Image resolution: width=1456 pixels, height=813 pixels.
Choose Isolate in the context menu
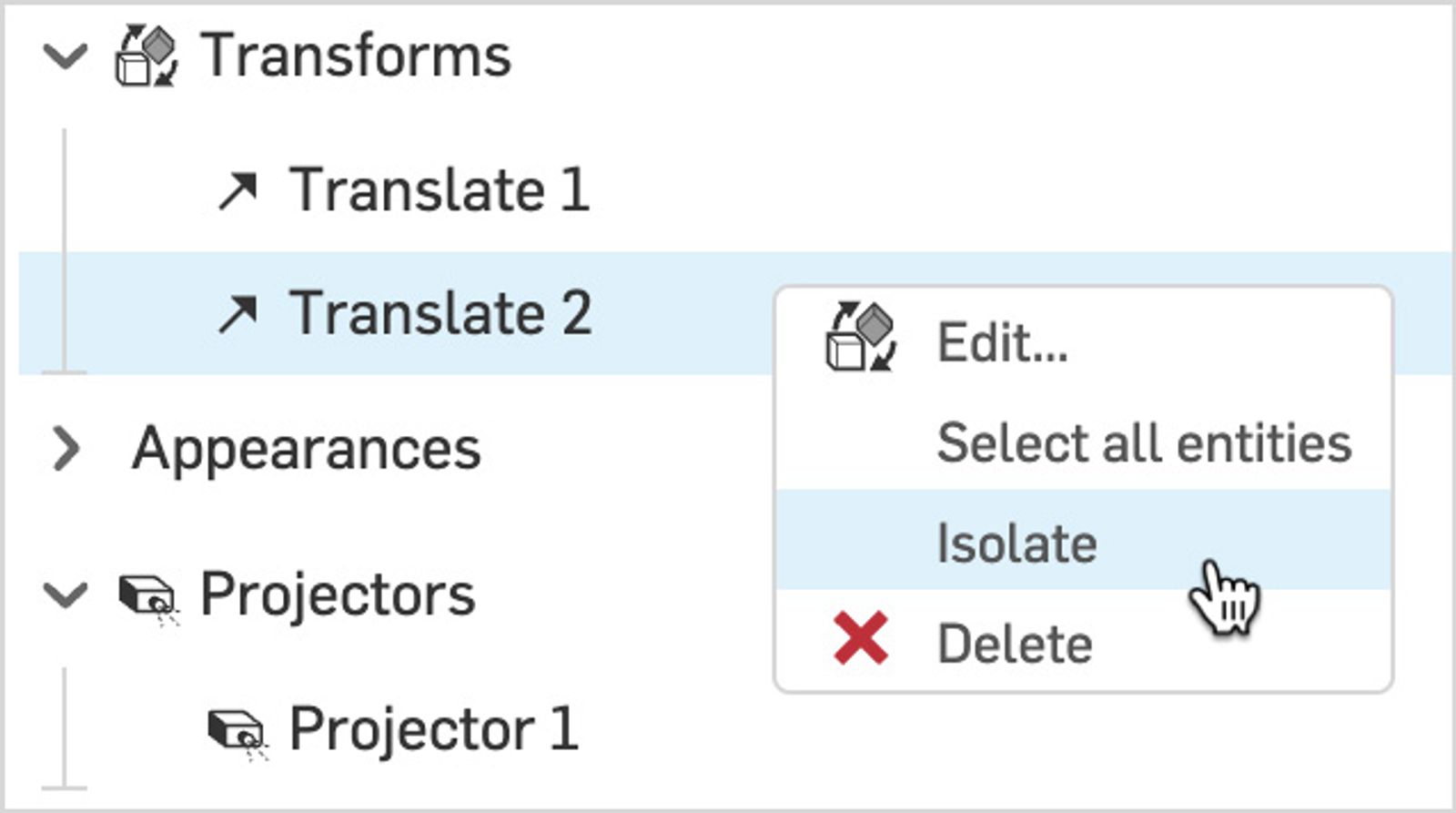(x=1016, y=544)
